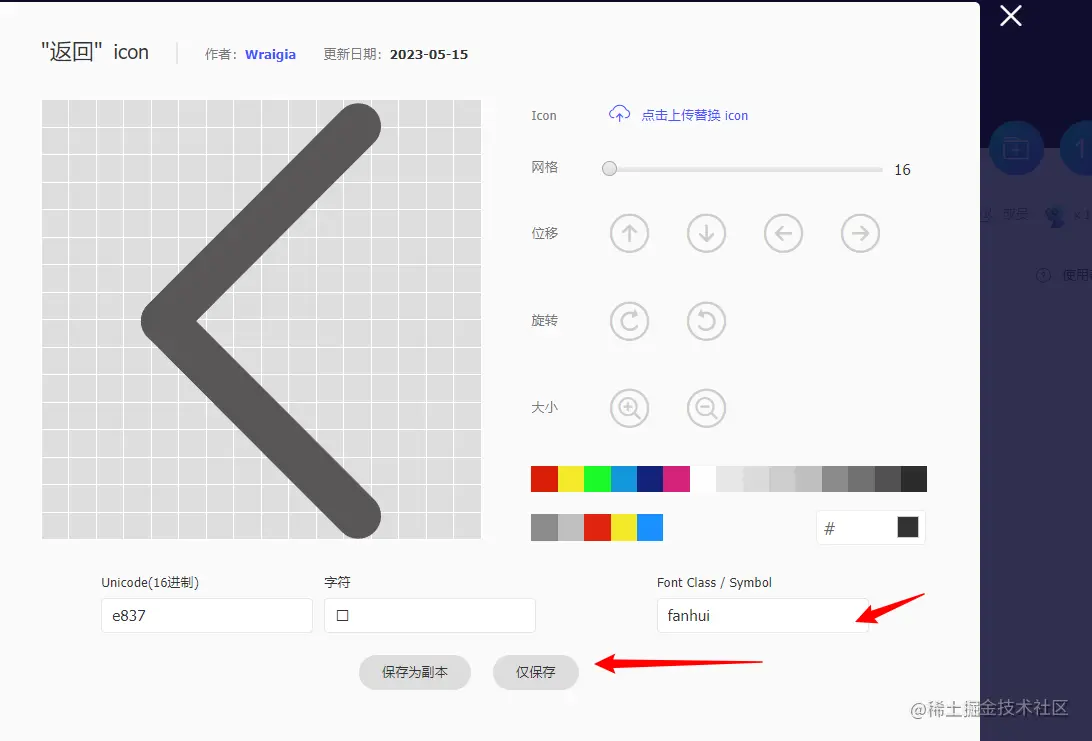Click the character (字符) input field
This screenshot has height=741, width=1092.
(430, 616)
